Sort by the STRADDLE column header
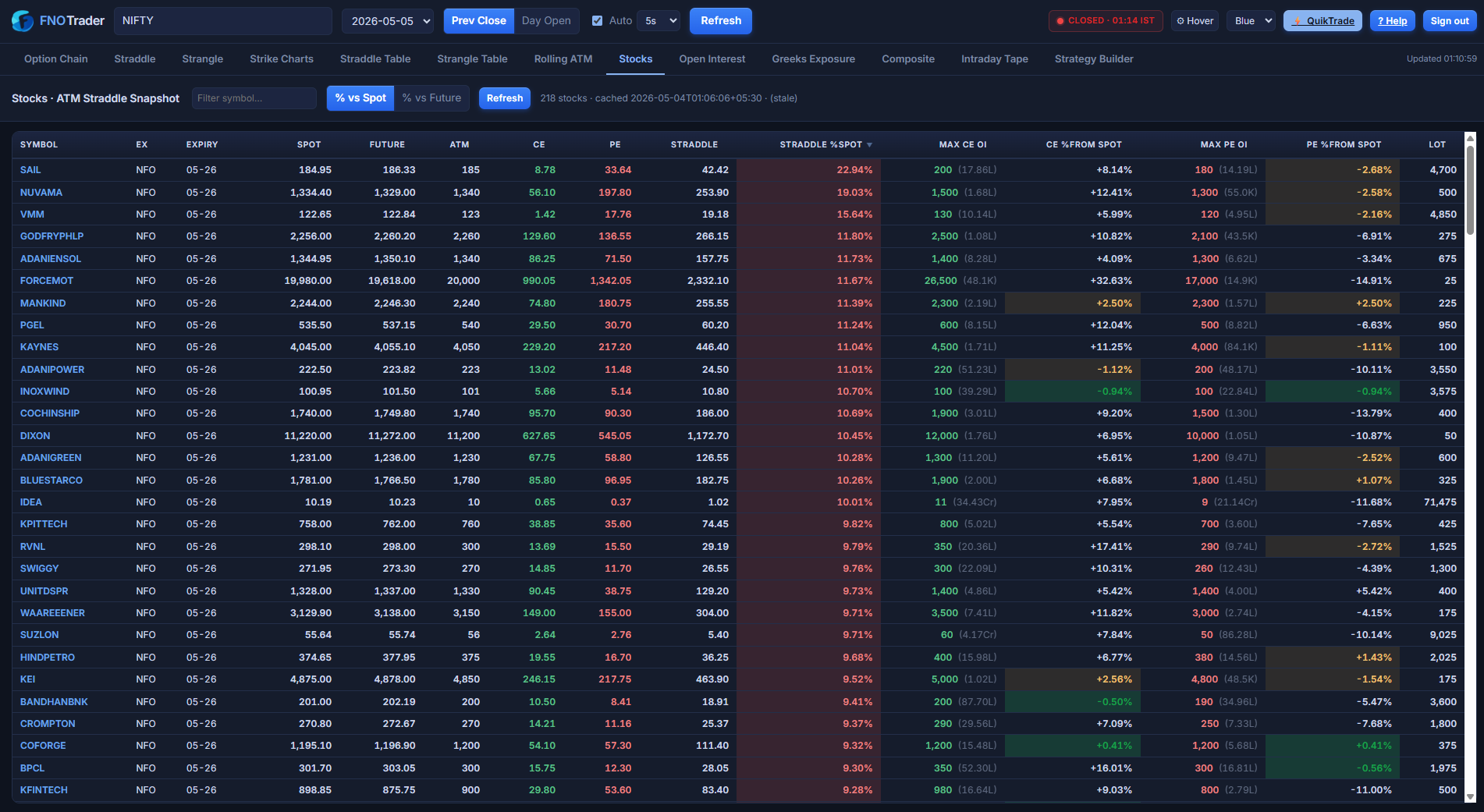This screenshot has width=1484, height=812. pyautogui.click(x=694, y=145)
